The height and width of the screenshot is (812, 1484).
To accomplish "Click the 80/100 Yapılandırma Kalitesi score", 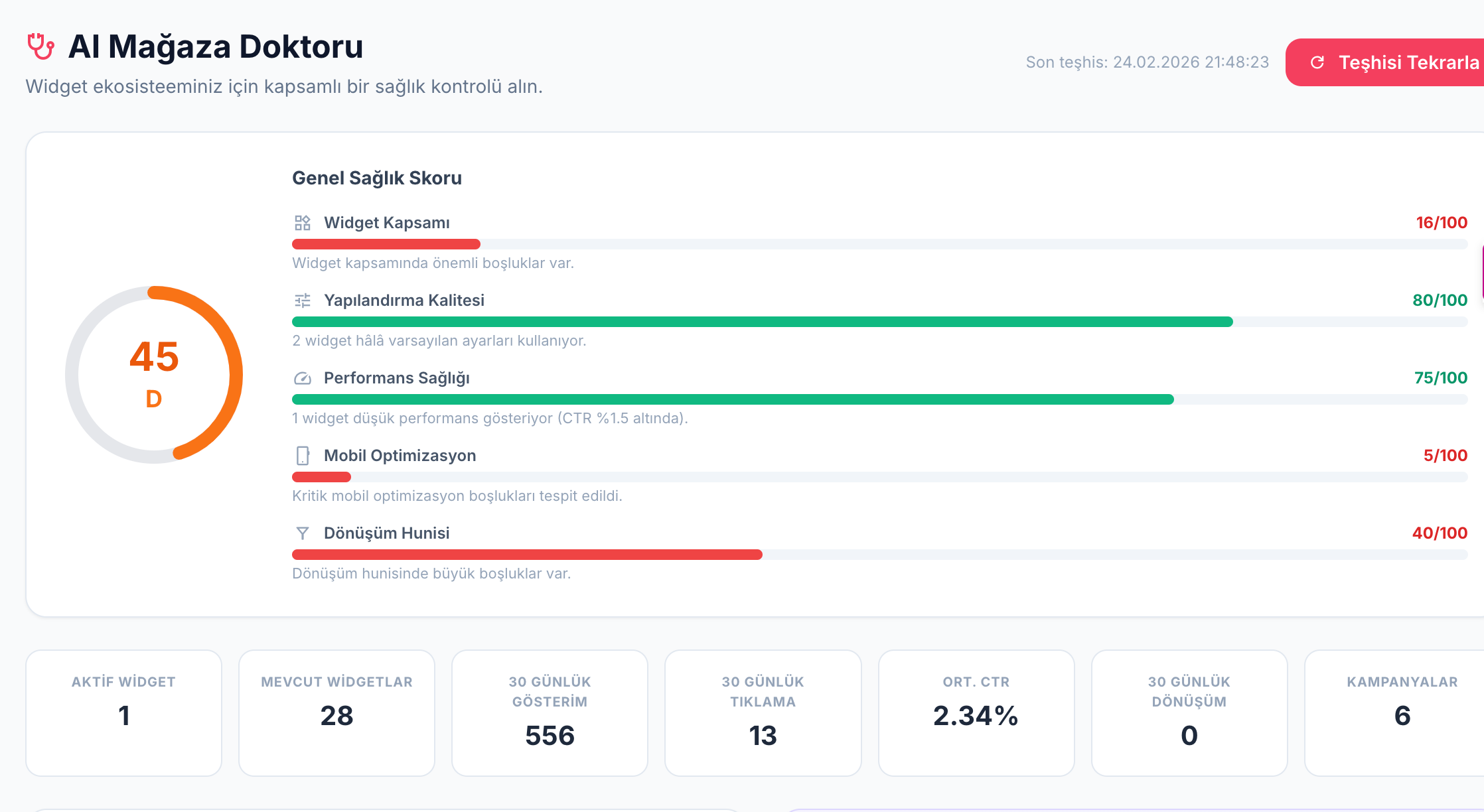I will (x=1441, y=300).
